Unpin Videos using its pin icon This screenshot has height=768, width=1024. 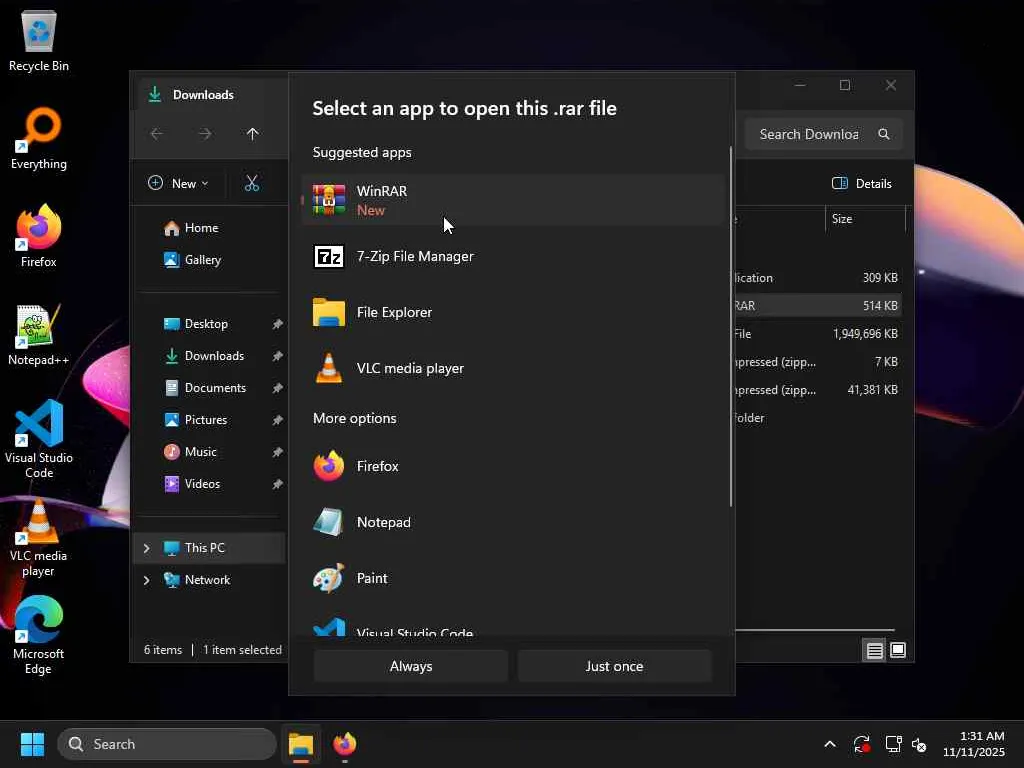pos(278,484)
